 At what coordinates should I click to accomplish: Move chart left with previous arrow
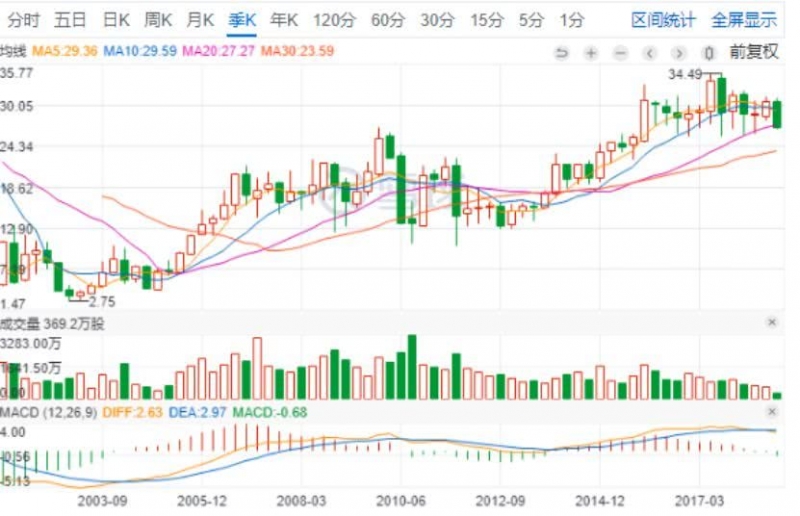tap(649, 53)
